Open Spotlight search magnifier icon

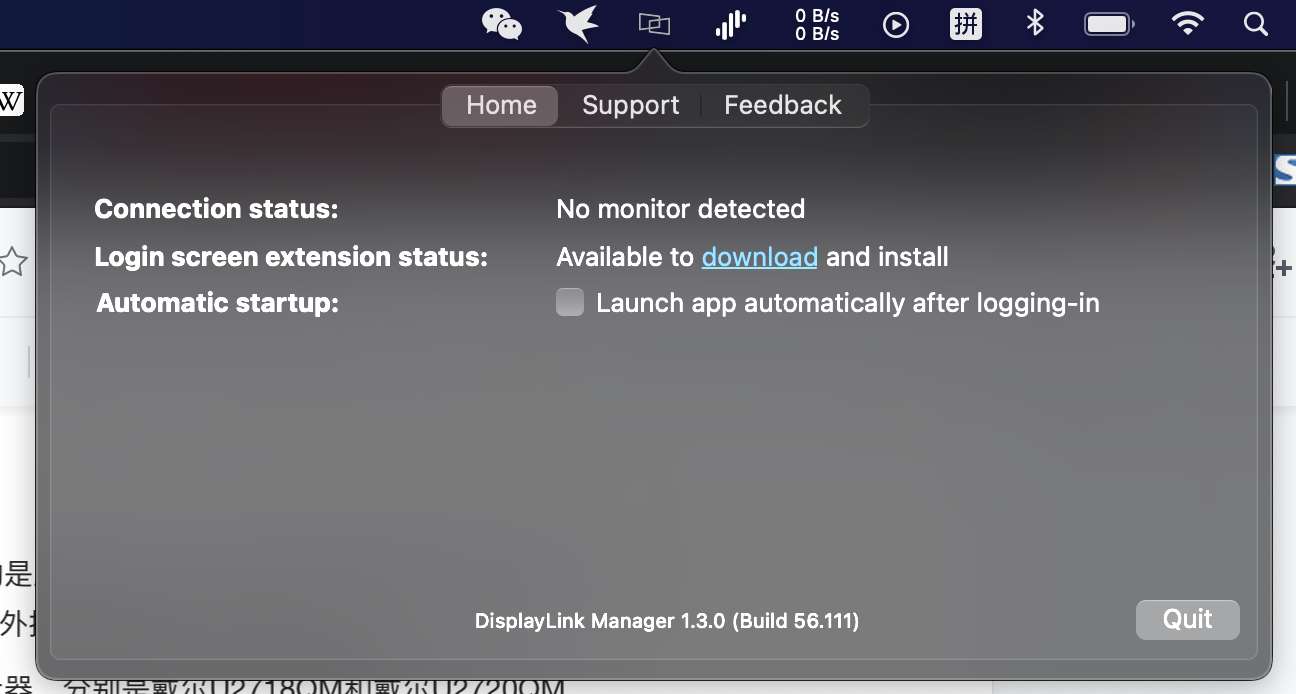point(1256,24)
